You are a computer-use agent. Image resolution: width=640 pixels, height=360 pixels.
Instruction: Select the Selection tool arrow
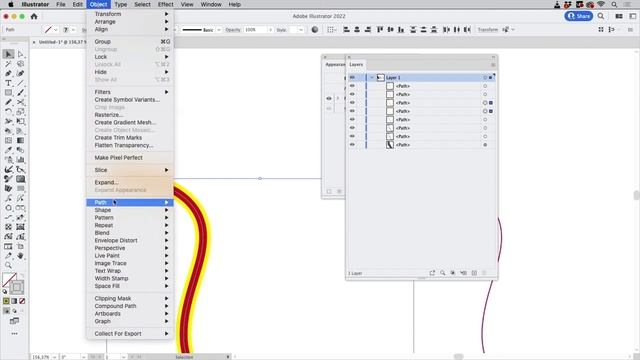(9, 54)
